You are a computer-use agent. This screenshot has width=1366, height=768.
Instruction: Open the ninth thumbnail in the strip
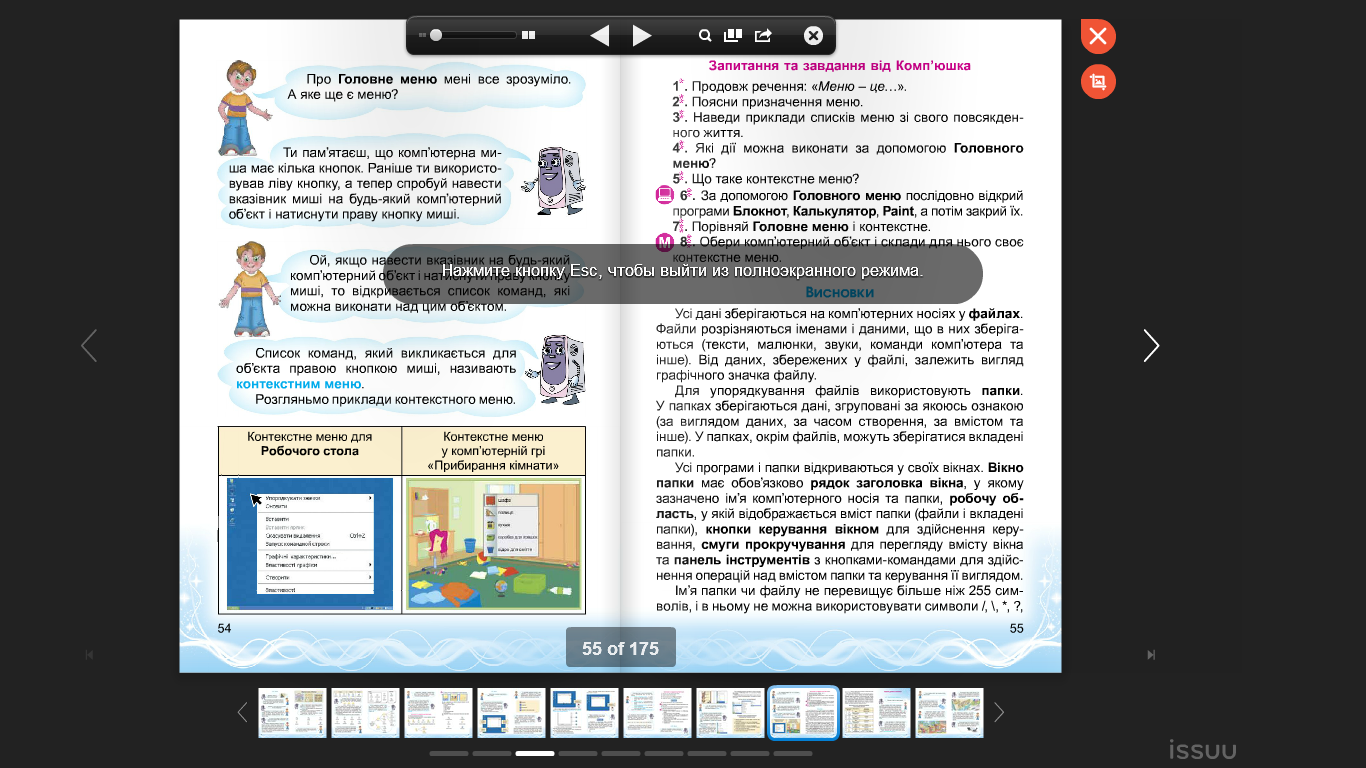(x=876, y=713)
